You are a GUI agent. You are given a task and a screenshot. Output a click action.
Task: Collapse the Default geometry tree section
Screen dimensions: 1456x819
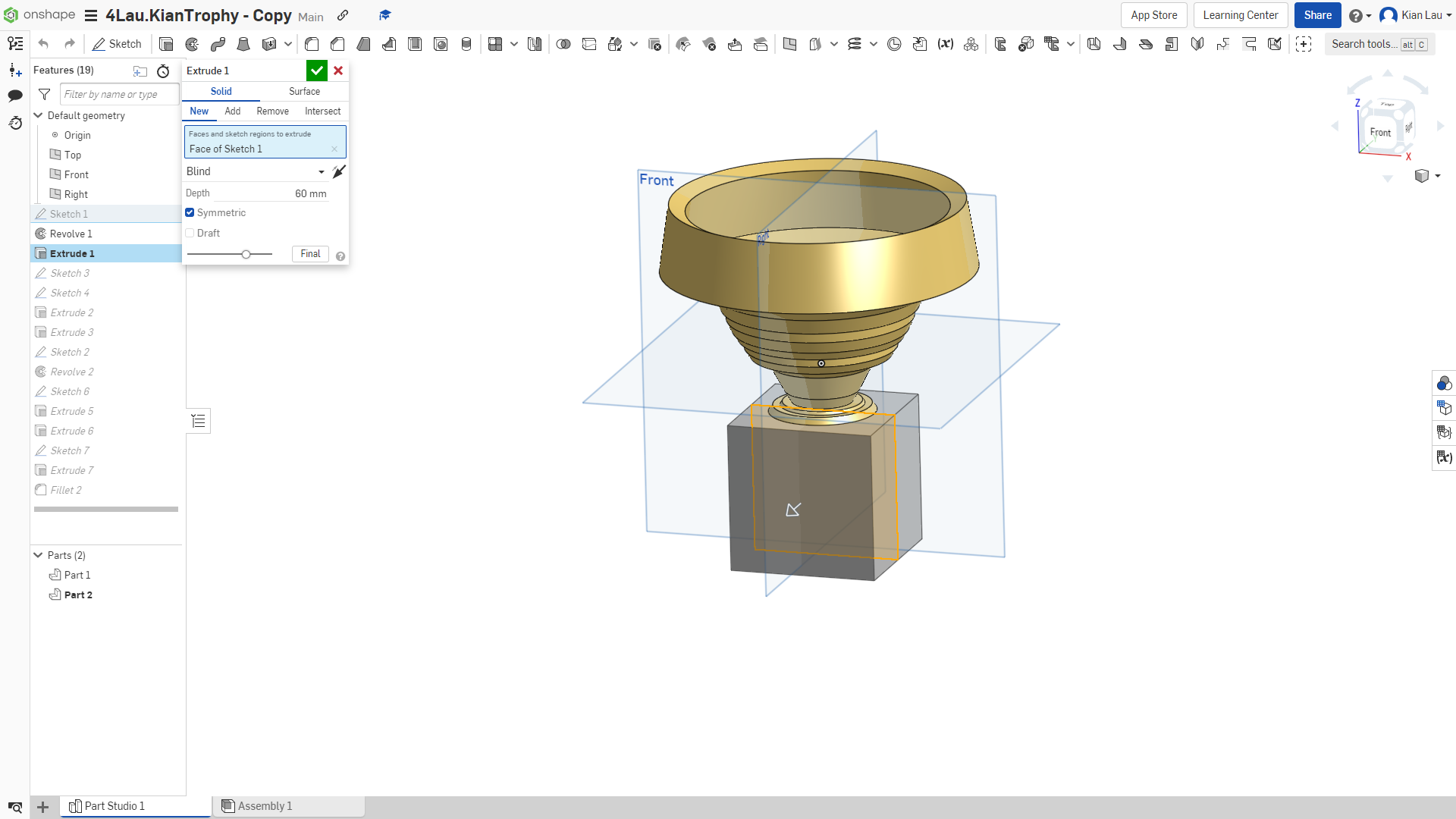tap(36, 115)
